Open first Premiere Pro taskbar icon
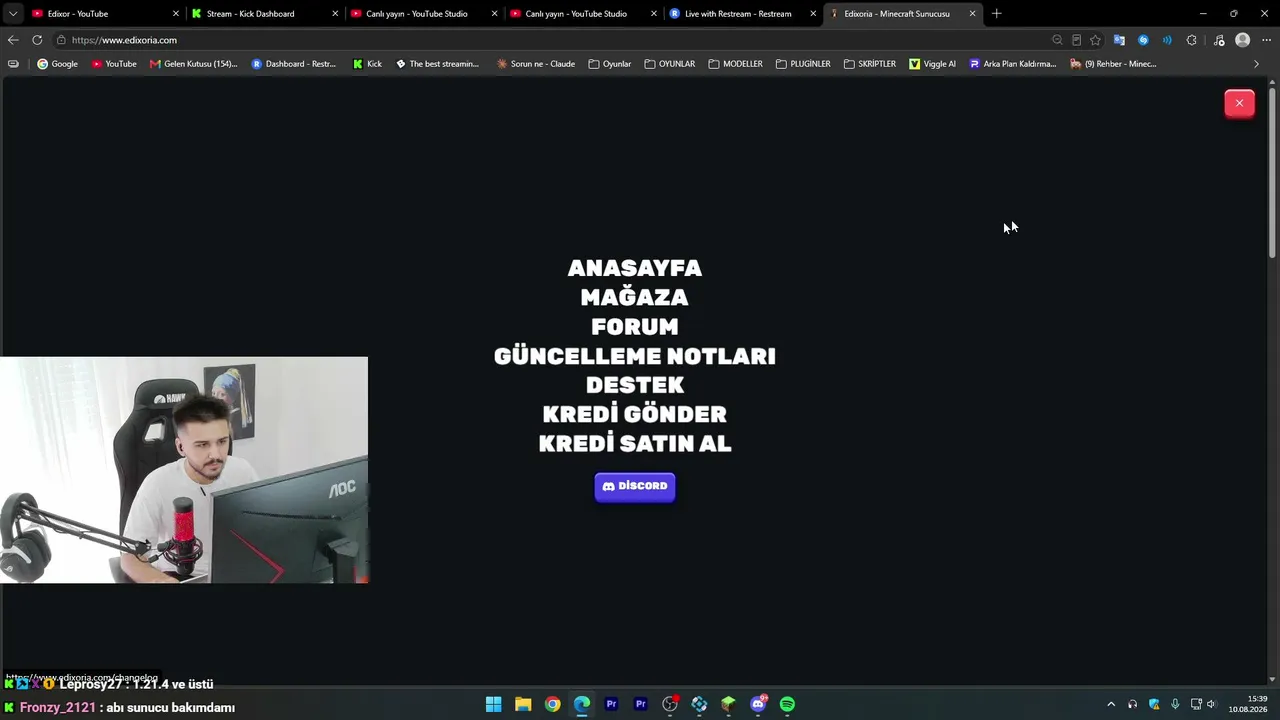 click(611, 704)
